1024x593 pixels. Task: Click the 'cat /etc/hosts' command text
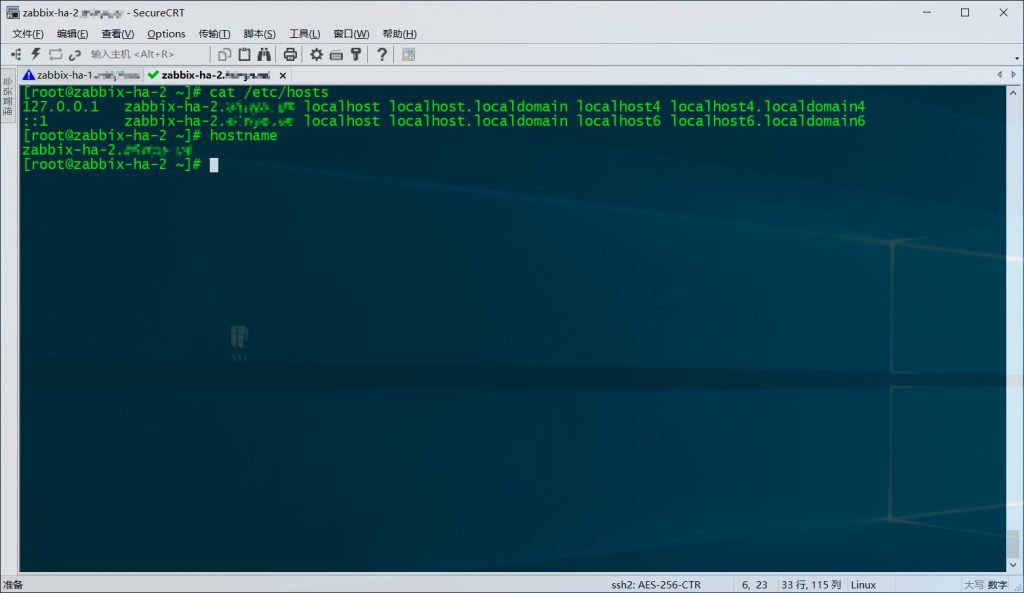(269, 92)
